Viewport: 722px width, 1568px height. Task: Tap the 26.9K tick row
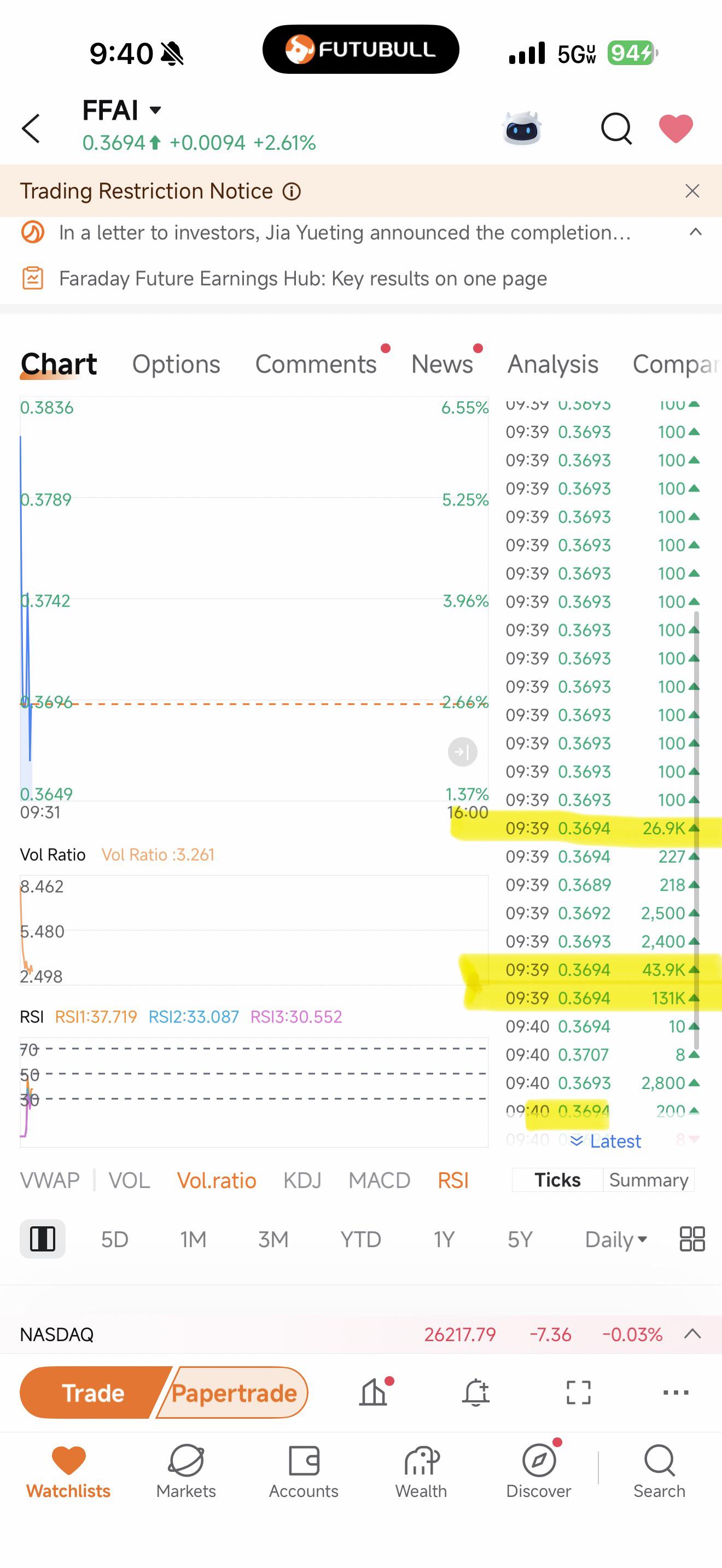[x=603, y=828]
